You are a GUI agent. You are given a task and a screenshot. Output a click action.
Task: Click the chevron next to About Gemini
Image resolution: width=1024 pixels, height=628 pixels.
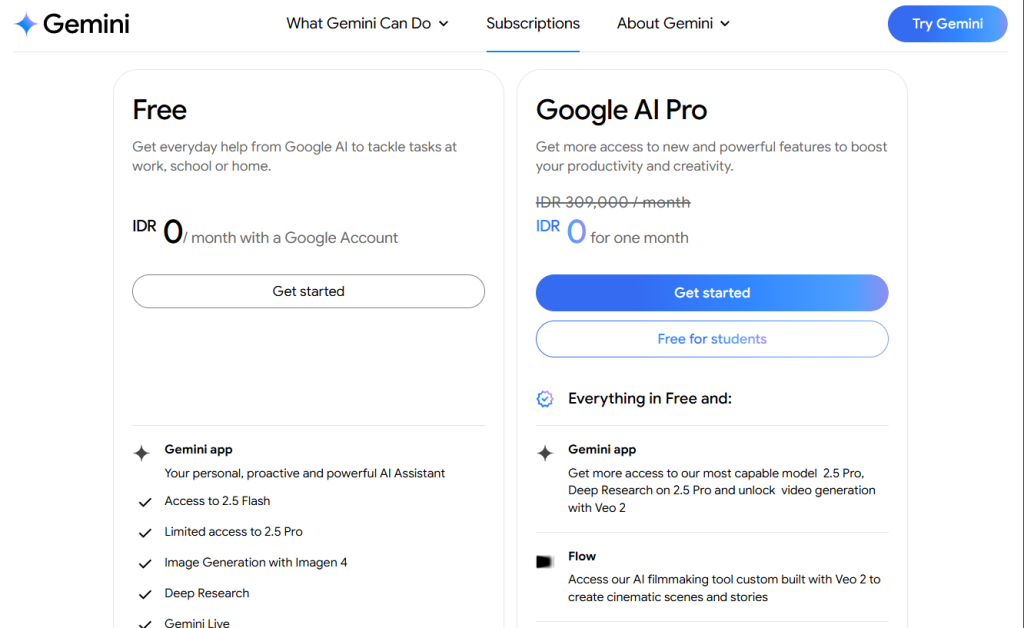(x=725, y=24)
